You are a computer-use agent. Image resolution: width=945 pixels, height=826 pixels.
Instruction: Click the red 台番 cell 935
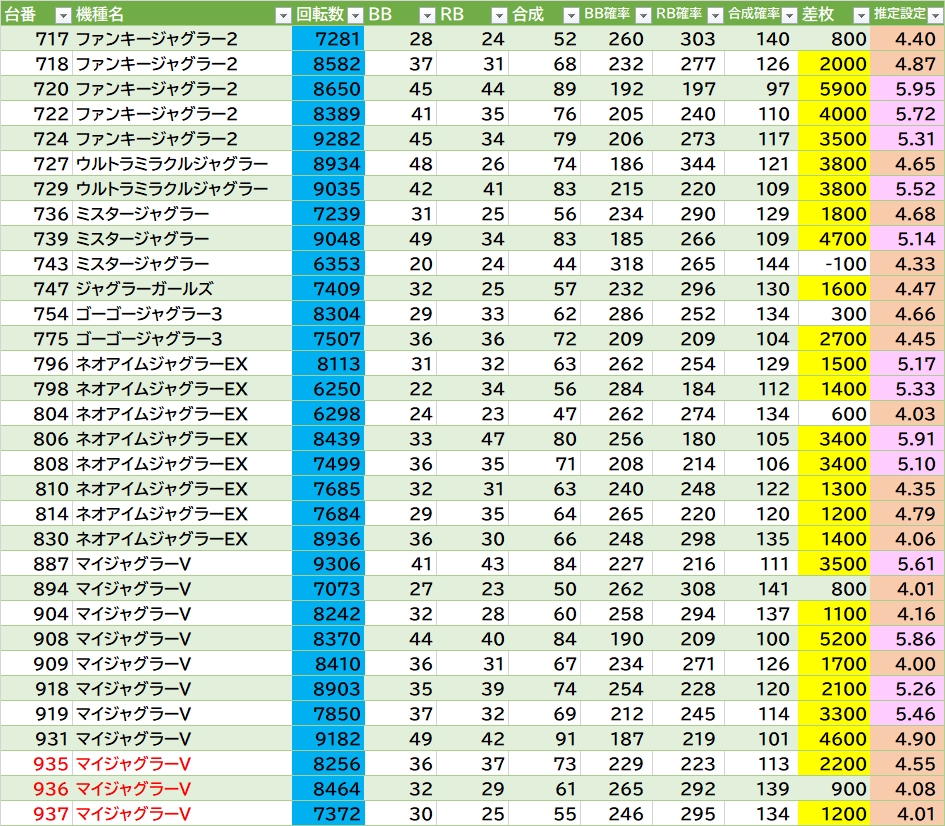[x=36, y=763]
